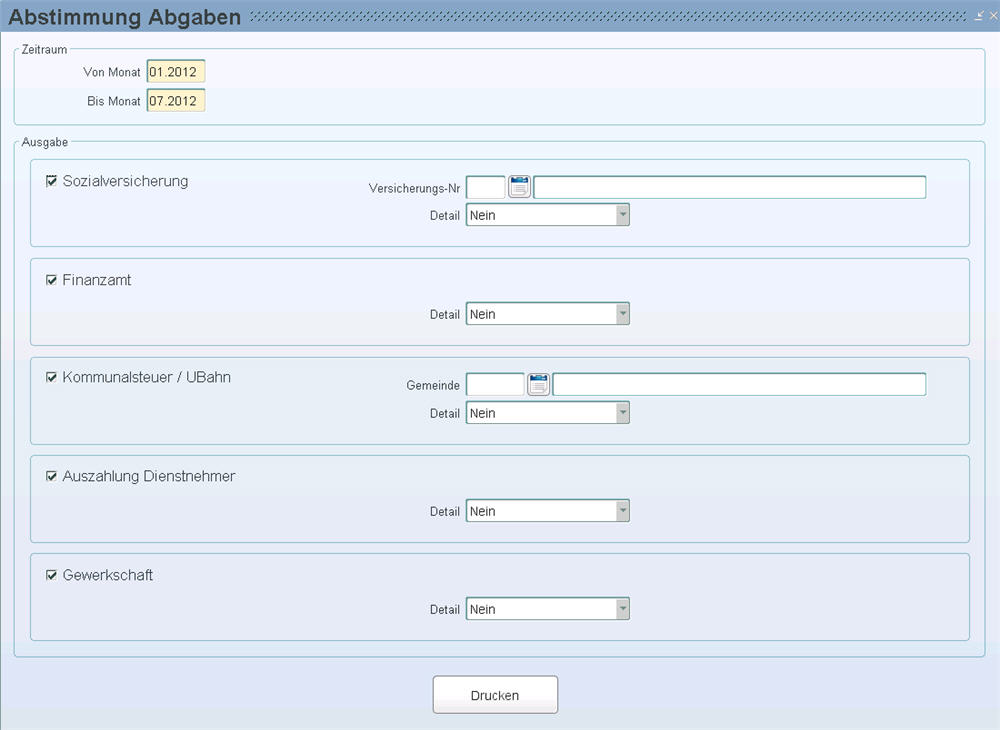Click the Sozialversicherung label text
The height and width of the screenshot is (730, 1000).
(x=126, y=181)
